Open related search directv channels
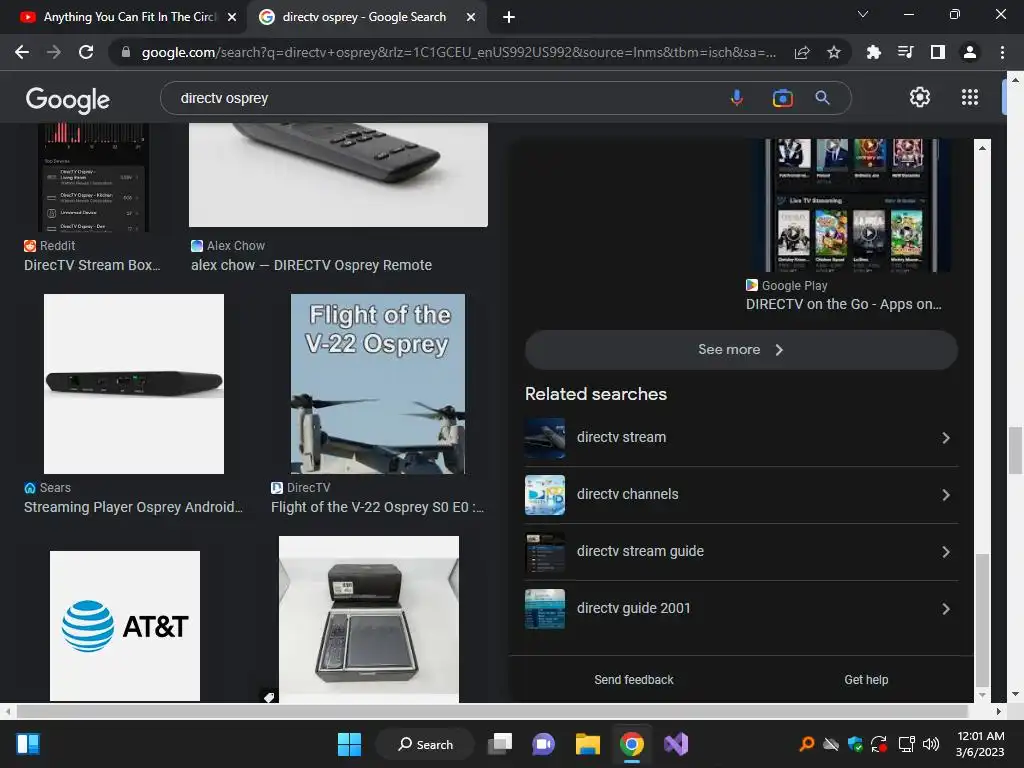Screen dimensions: 1024x768 [x=741, y=495]
